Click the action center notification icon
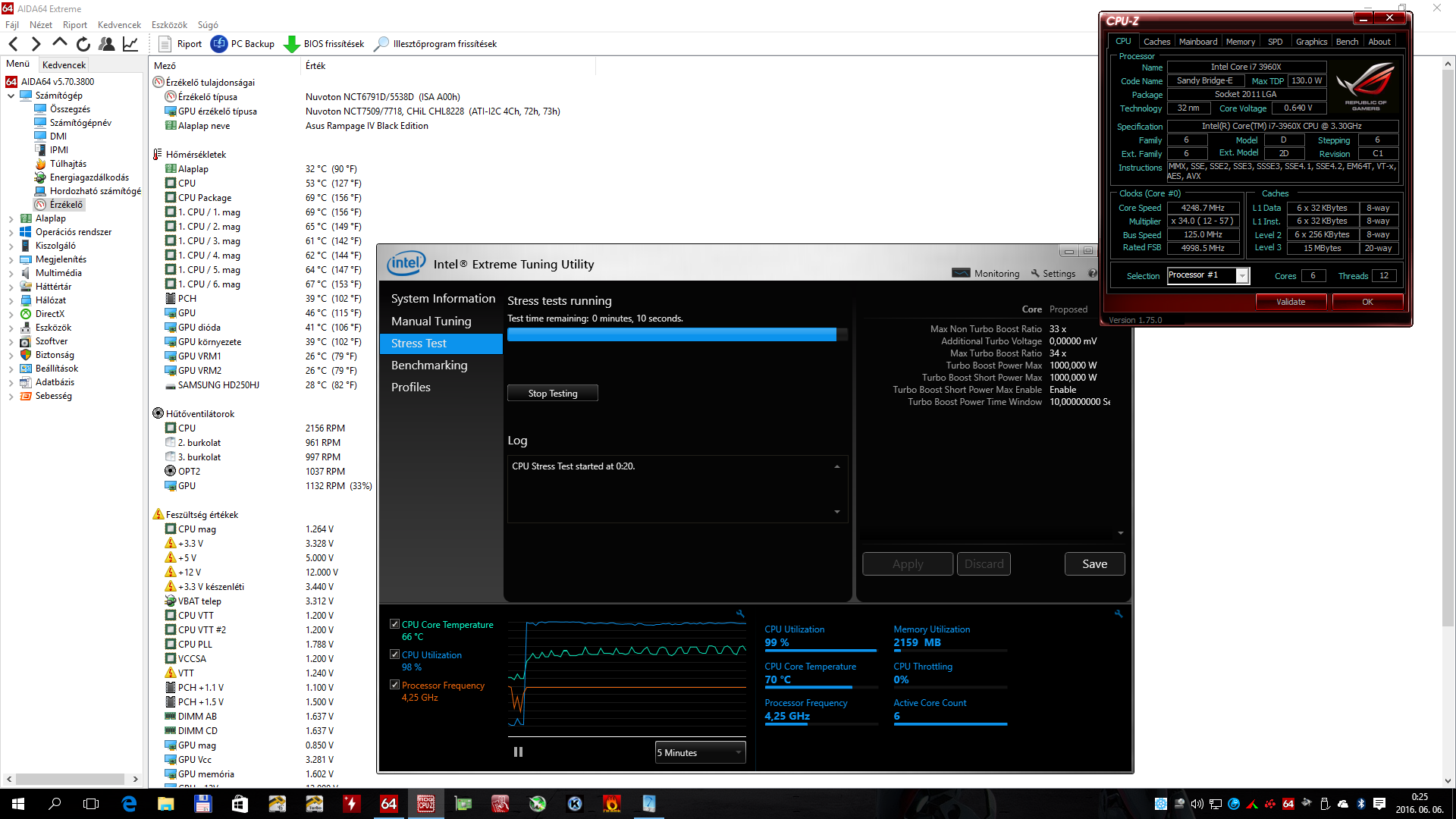Viewport: 1456px width, 819px height. [1379, 804]
